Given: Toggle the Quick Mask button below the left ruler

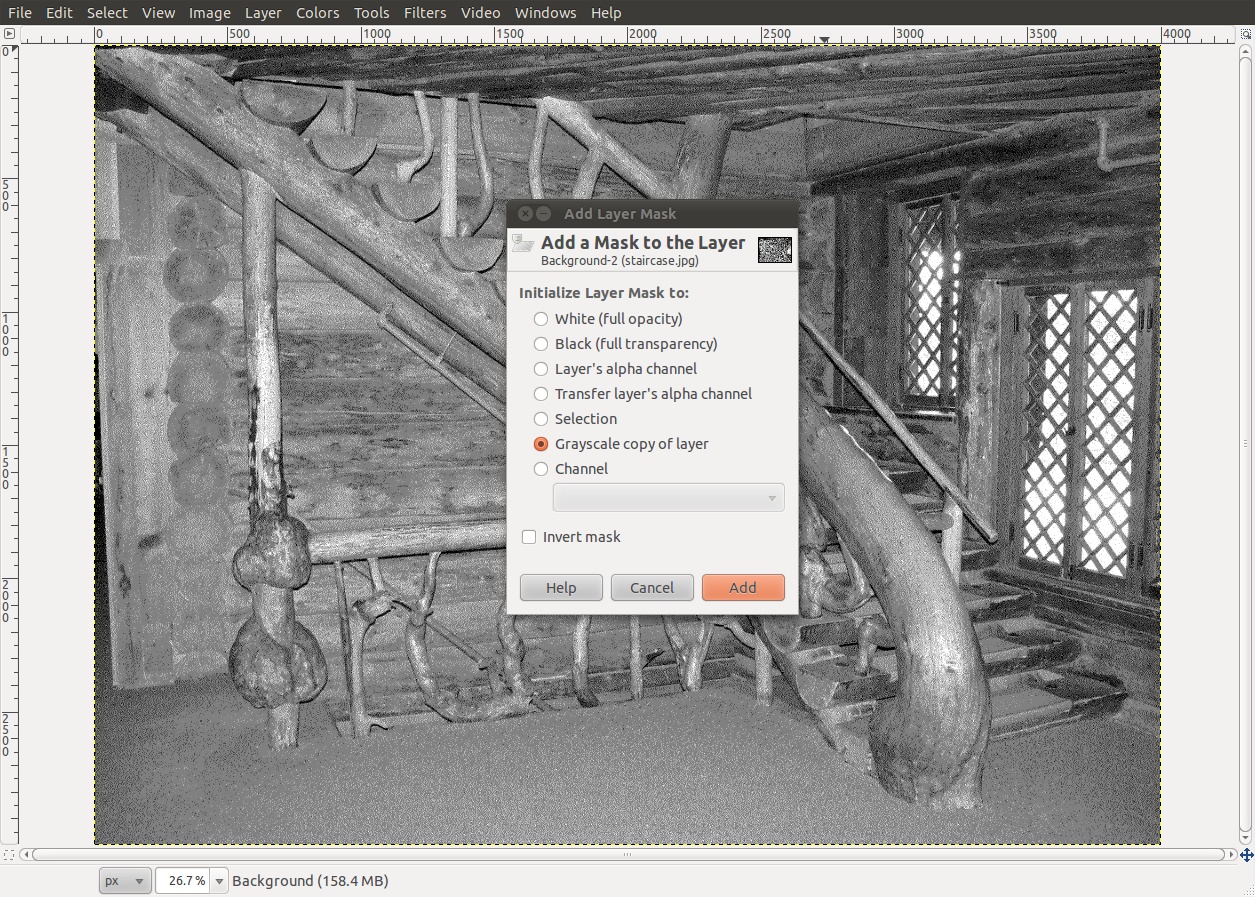Looking at the screenshot, I should tap(9, 855).
